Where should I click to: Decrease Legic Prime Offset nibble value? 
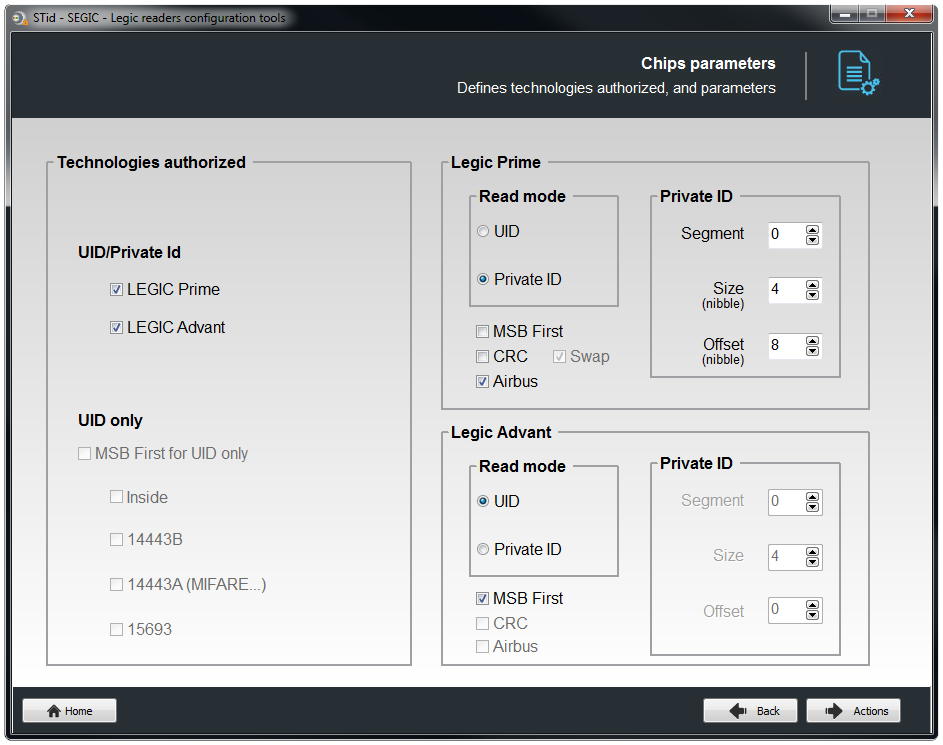pyautogui.click(x=812, y=351)
